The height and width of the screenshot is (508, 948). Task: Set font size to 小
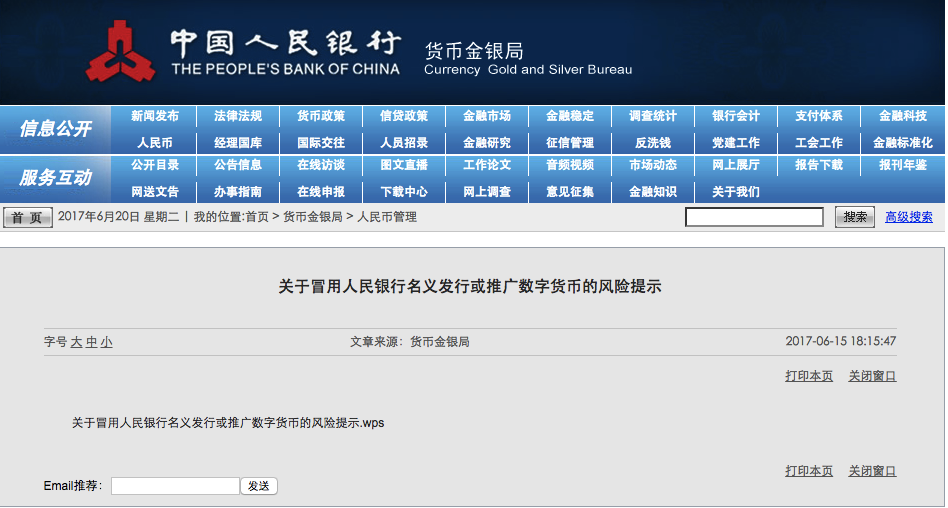(x=106, y=342)
